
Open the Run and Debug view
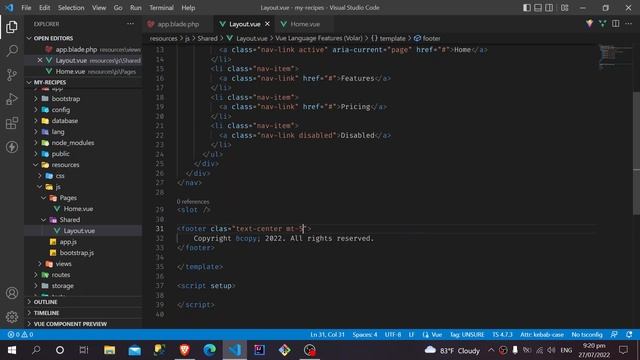tap(12, 99)
